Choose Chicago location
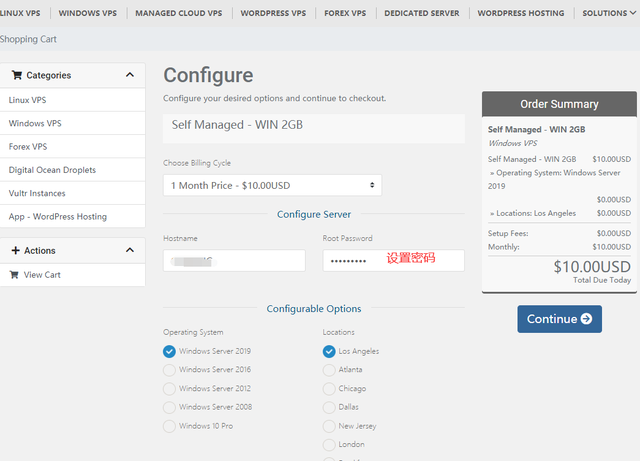640x461 pixels. tap(329, 388)
